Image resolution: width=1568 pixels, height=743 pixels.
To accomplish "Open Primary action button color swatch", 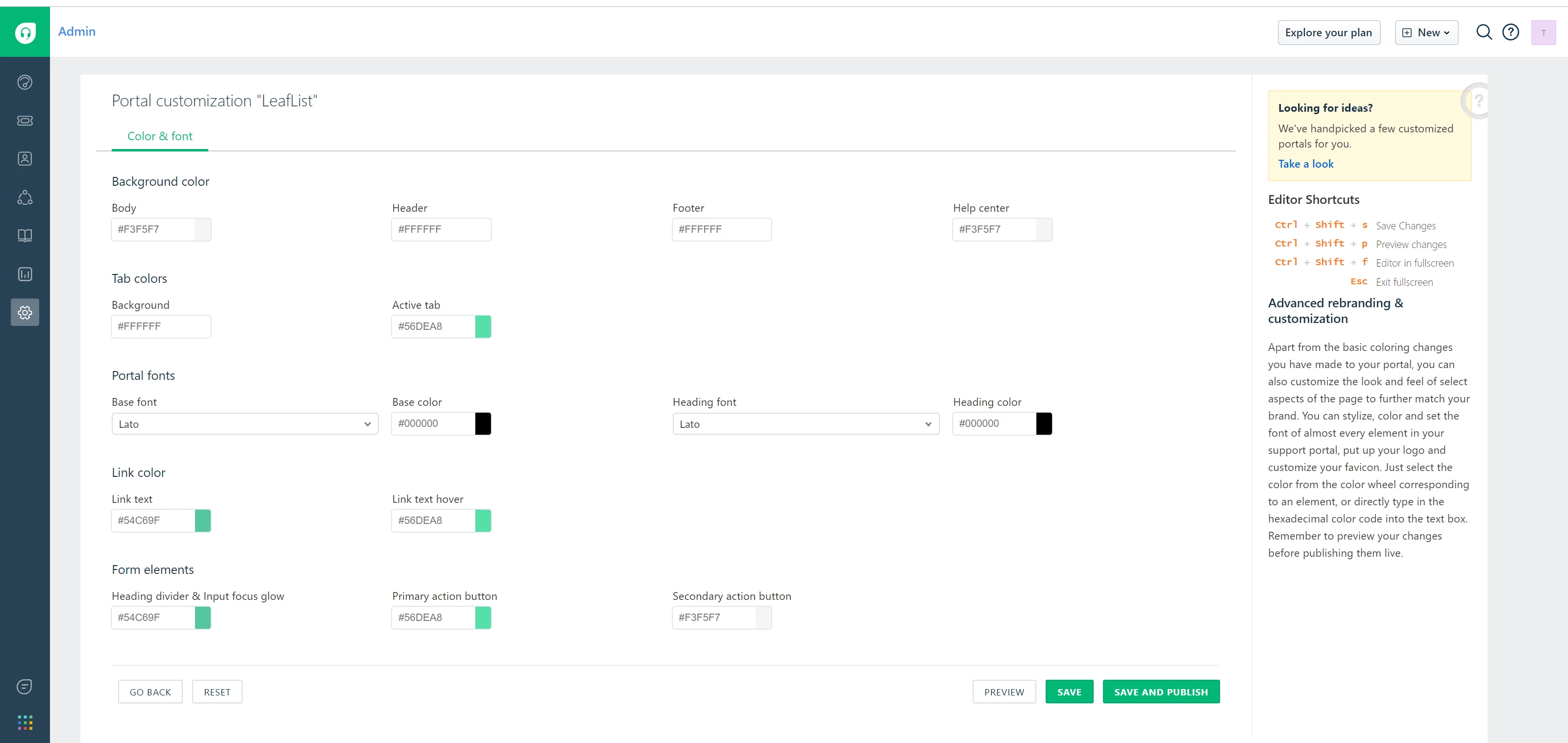I will tap(483, 618).
